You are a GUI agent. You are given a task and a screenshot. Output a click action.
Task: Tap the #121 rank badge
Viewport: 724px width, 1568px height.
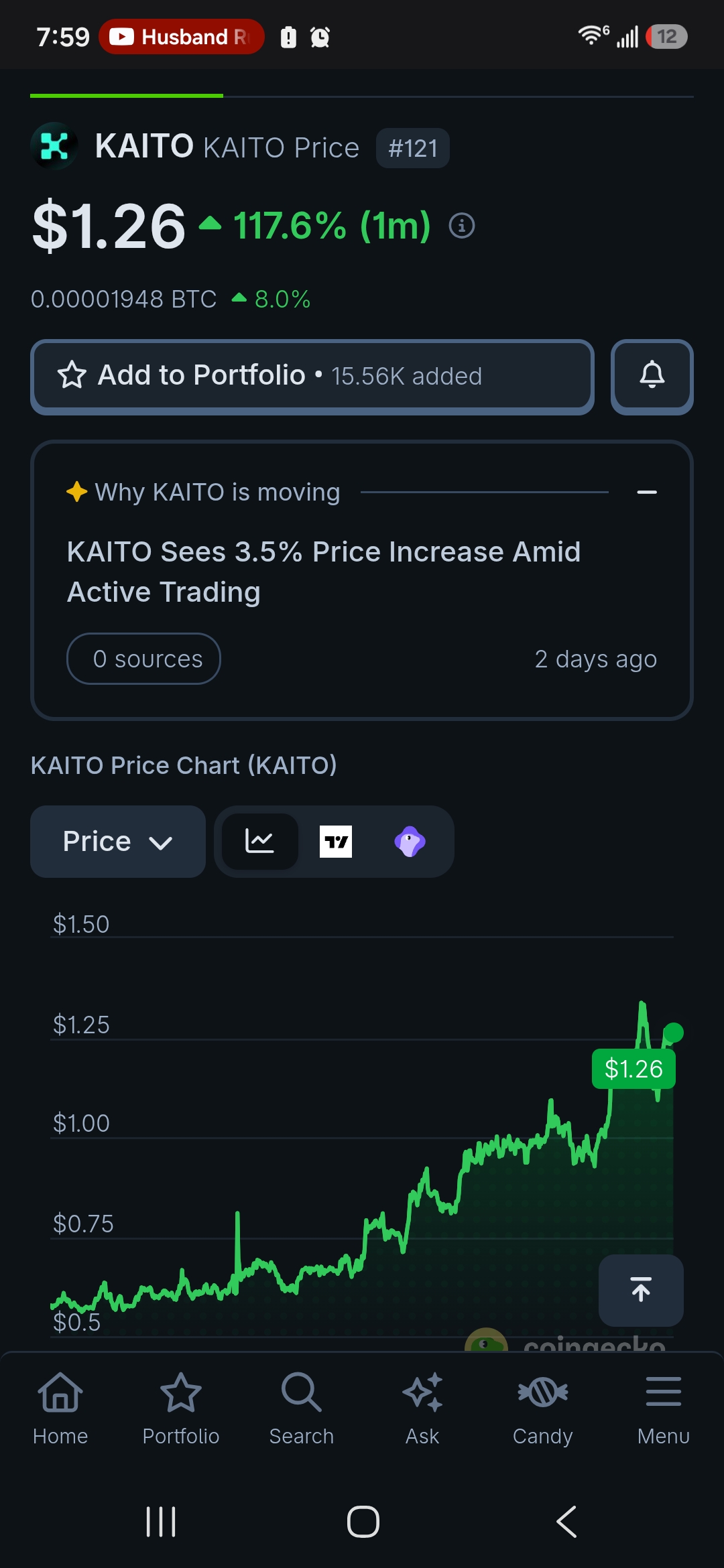413,148
